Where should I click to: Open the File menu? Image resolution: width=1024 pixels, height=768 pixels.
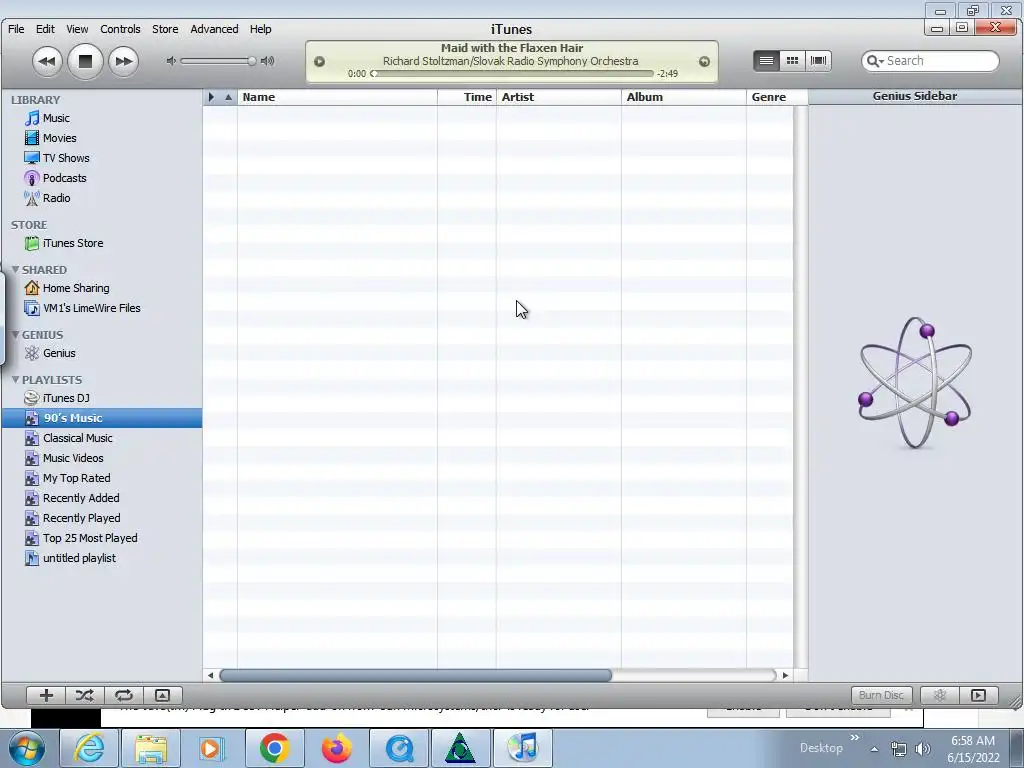(16, 29)
